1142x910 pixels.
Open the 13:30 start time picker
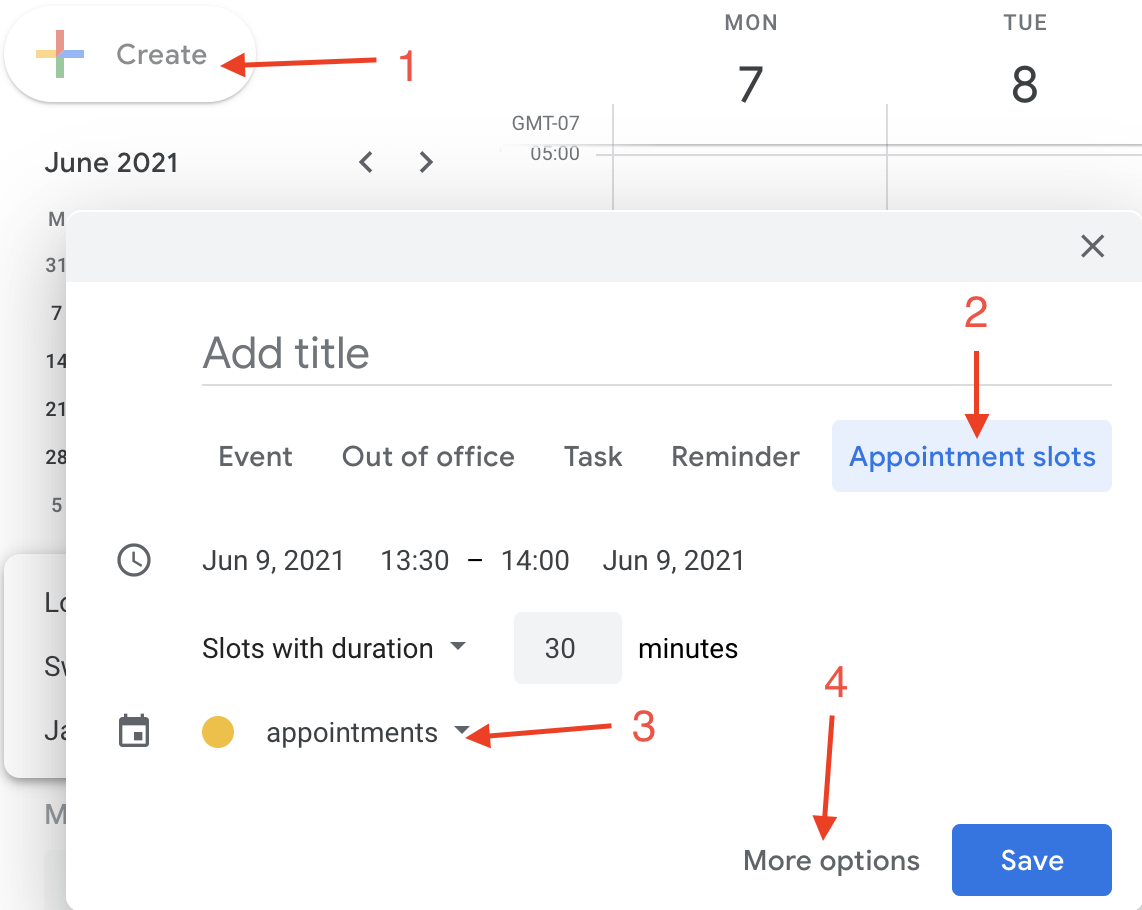point(414,560)
